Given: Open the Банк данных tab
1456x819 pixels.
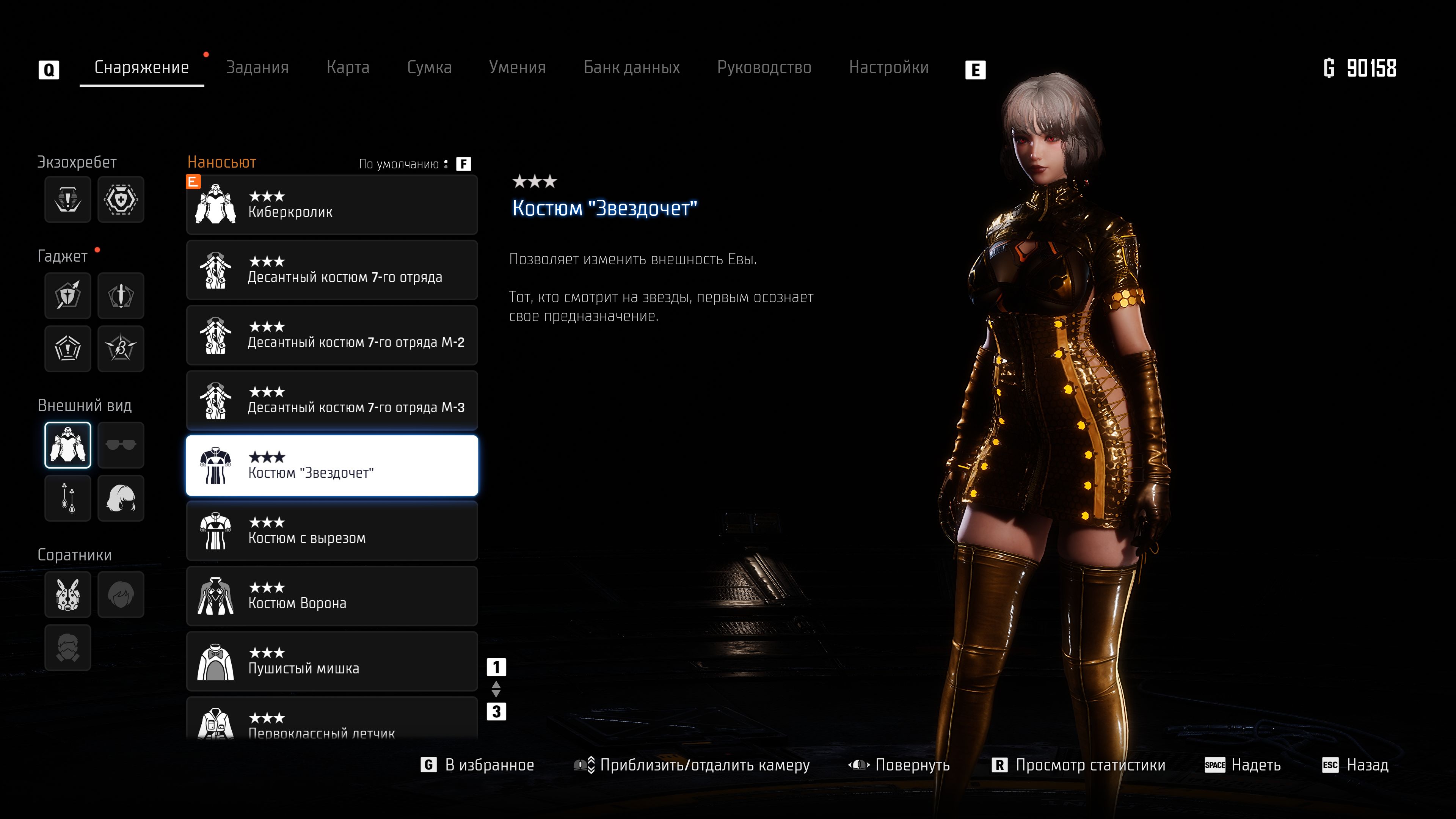Looking at the screenshot, I should click(x=631, y=67).
